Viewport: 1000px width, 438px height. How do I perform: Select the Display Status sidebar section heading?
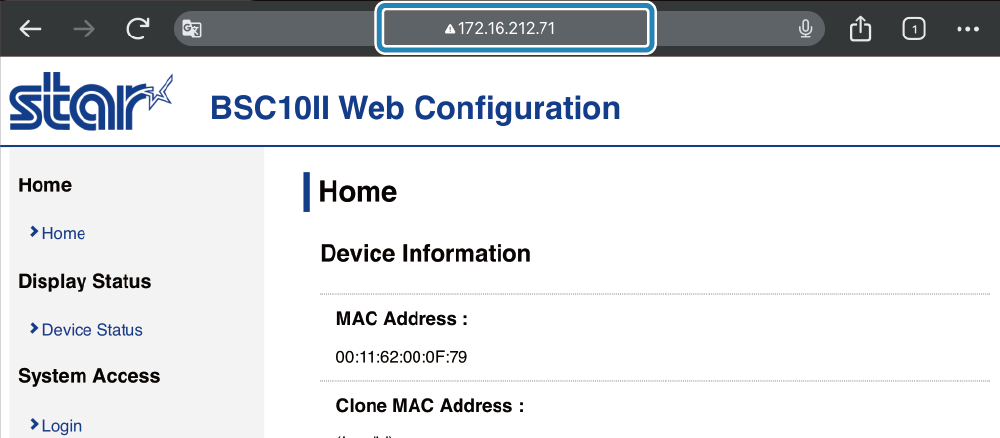tap(85, 281)
